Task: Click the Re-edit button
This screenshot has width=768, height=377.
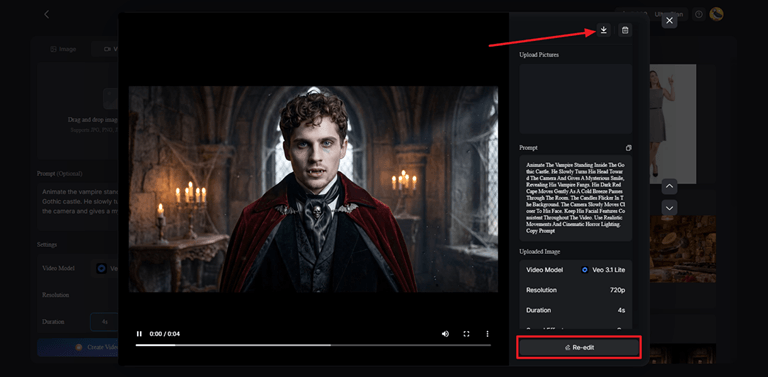Action: [x=579, y=347]
